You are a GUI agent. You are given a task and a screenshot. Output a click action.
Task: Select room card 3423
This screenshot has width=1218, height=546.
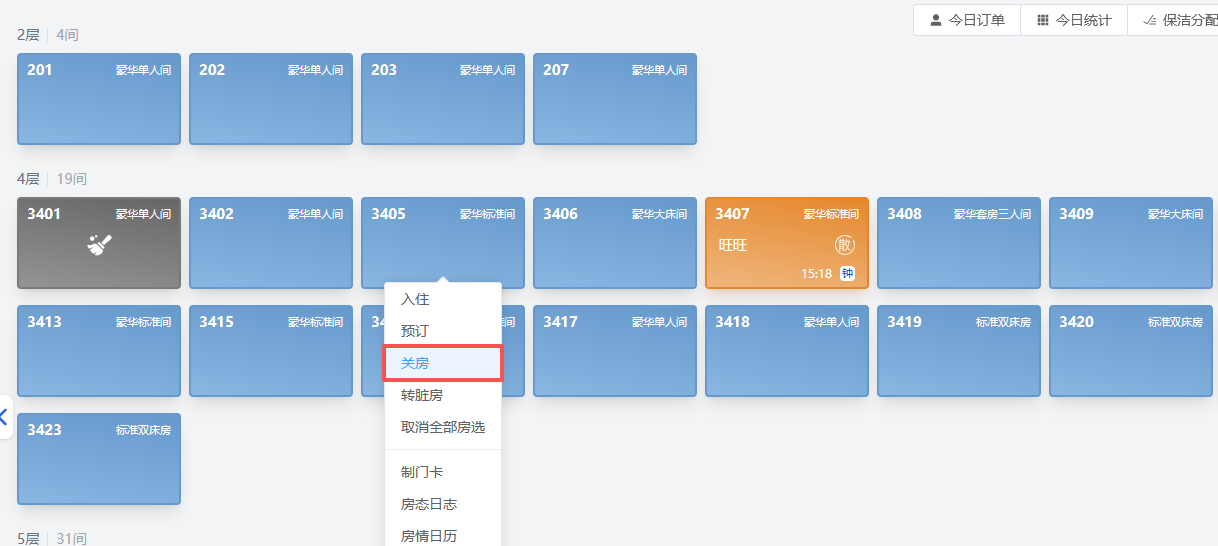pos(99,459)
